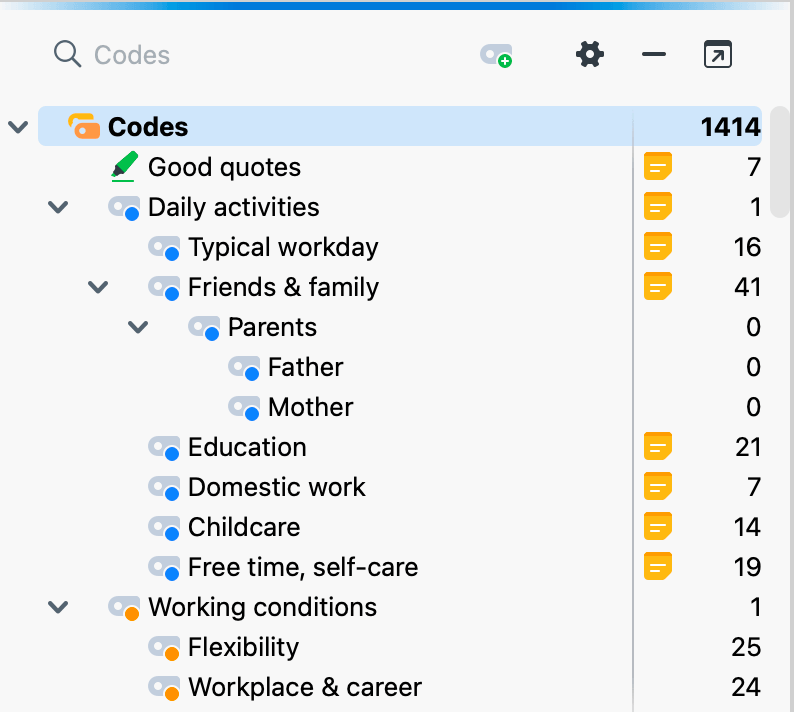Undock the Codes panel window
The image size is (794, 712).
click(x=718, y=54)
